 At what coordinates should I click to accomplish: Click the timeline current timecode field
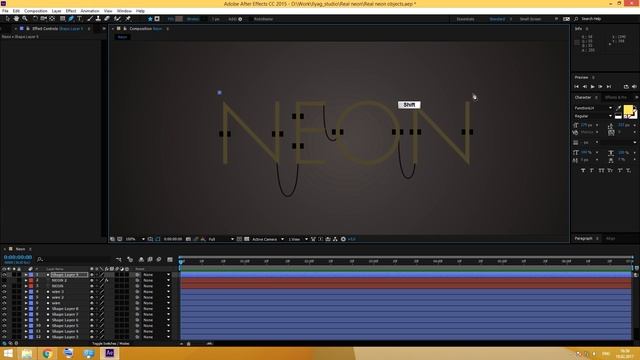(x=18, y=257)
